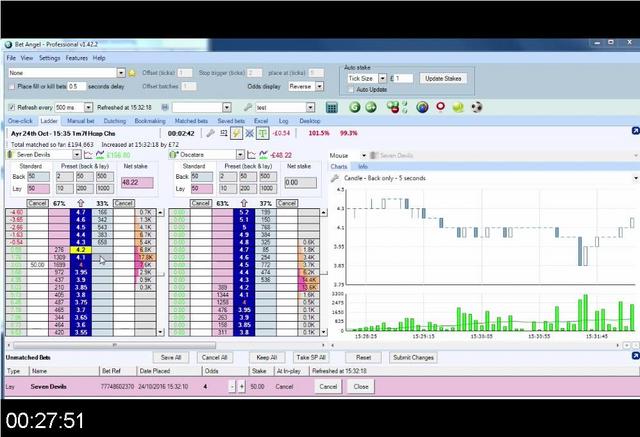Click the small sort icon after market wrench

click(x=224, y=133)
